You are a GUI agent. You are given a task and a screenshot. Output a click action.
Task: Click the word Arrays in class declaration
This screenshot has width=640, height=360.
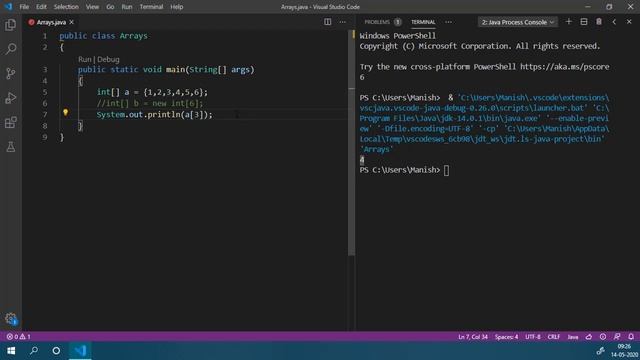tap(133, 36)
